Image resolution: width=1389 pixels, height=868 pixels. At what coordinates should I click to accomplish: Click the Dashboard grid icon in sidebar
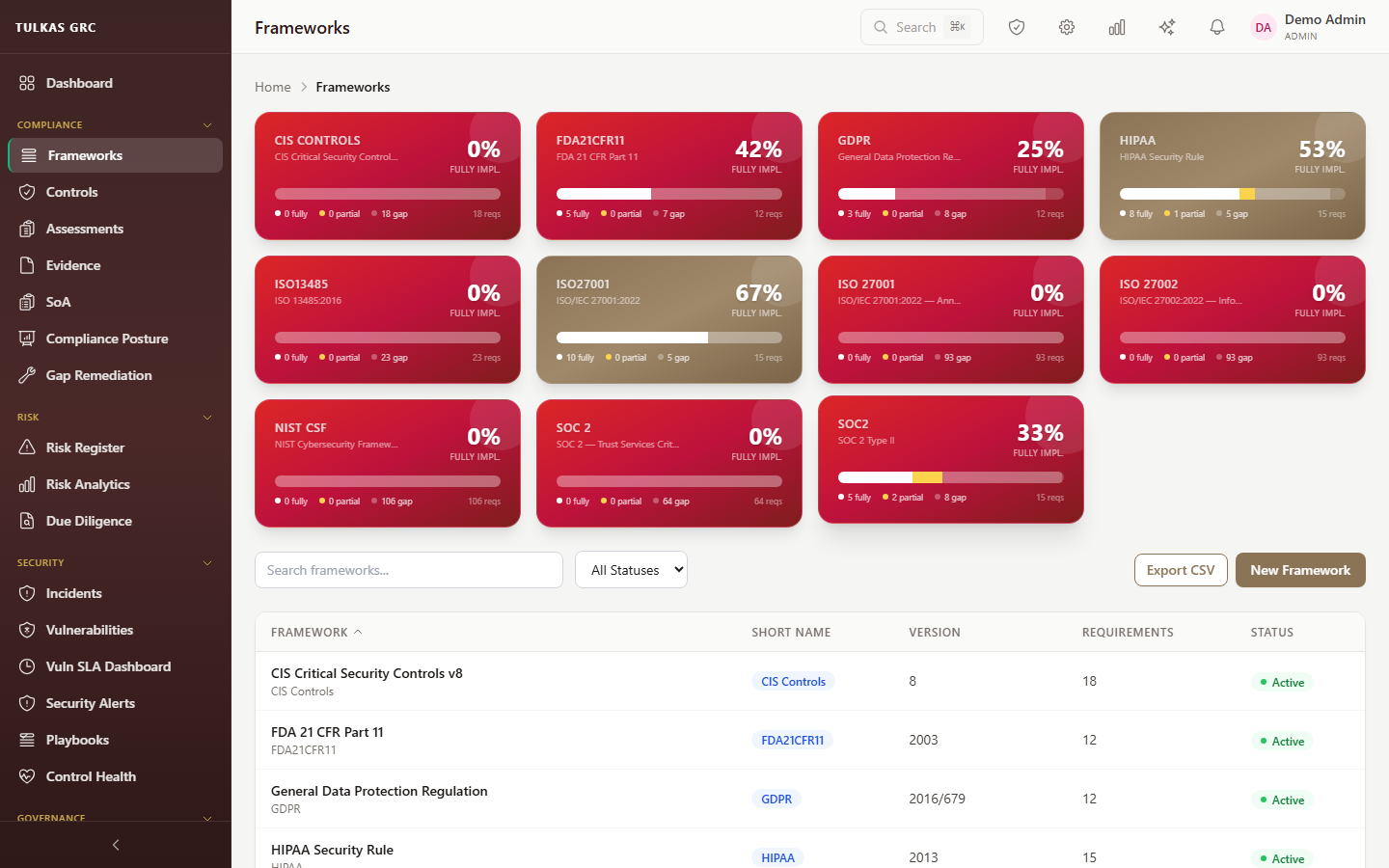tap(27, 83)
